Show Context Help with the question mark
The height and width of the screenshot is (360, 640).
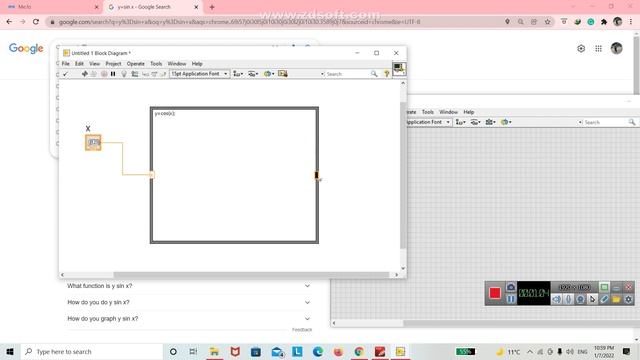click(387, 74)
